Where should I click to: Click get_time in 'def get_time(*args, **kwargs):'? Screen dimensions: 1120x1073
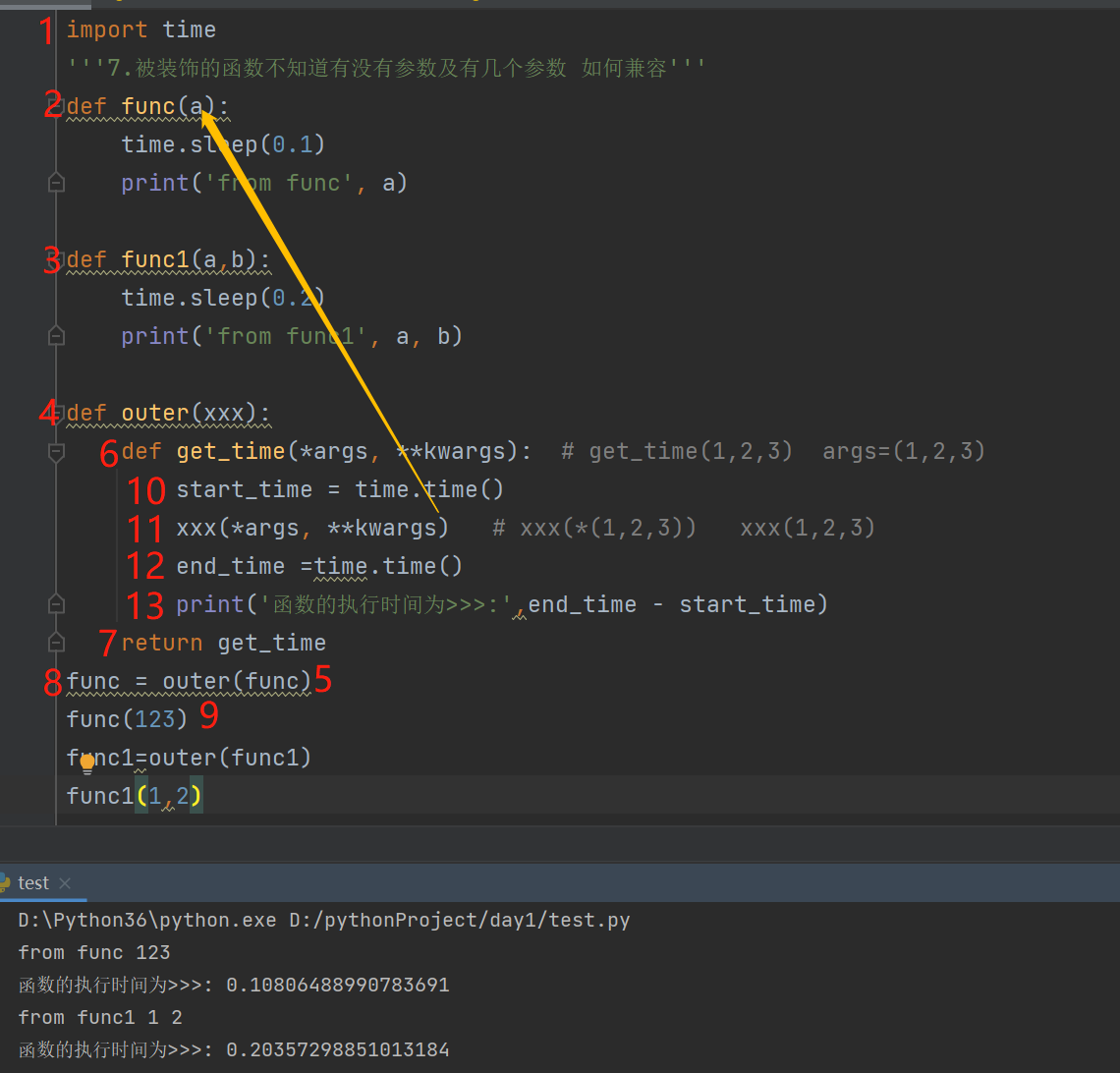231,451
